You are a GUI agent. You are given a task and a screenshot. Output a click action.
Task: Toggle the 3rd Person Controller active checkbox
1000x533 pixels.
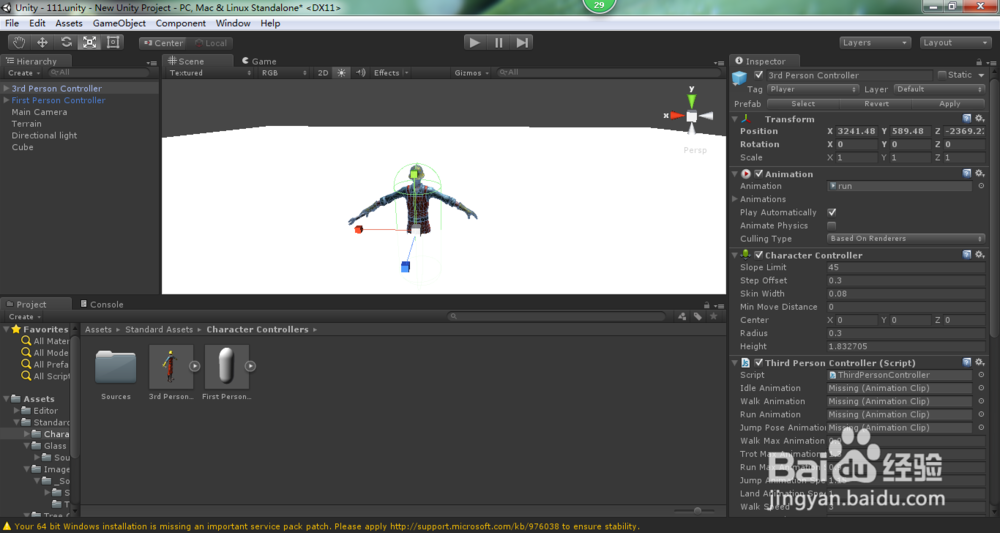coord(758,75)
